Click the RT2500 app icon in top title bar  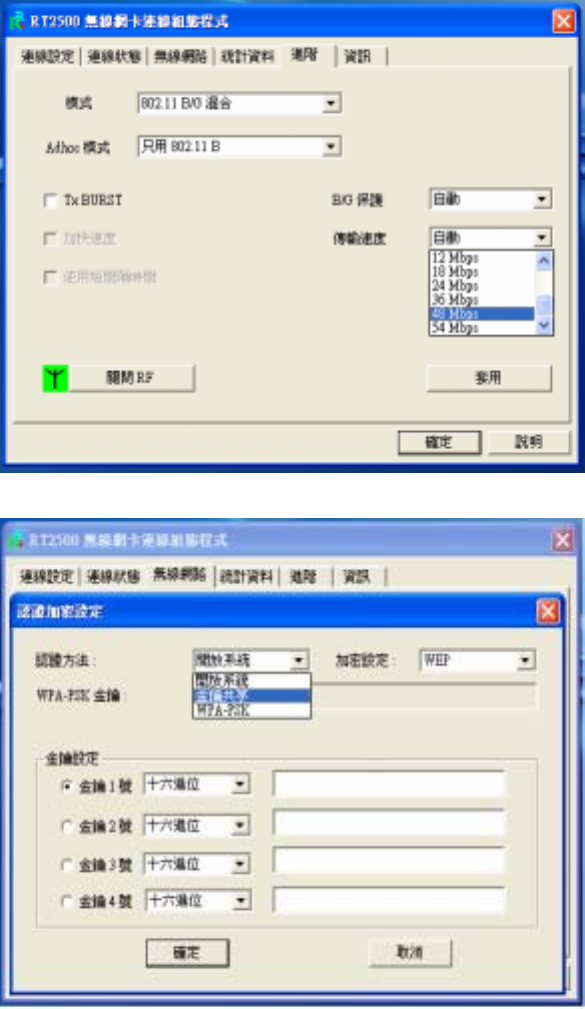pyautogui.click(x=17, y=21)
